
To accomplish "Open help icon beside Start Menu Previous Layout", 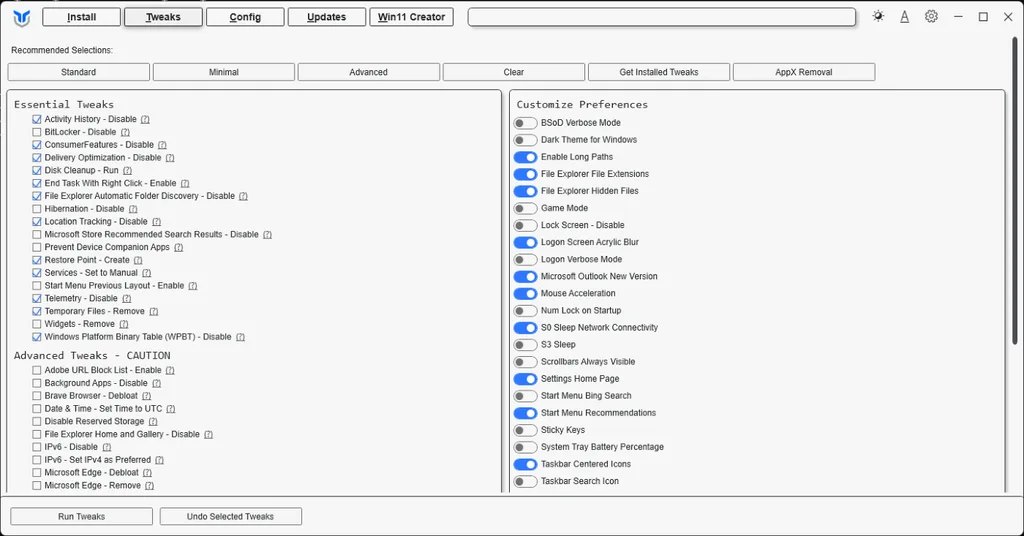I will coord(193,286).
